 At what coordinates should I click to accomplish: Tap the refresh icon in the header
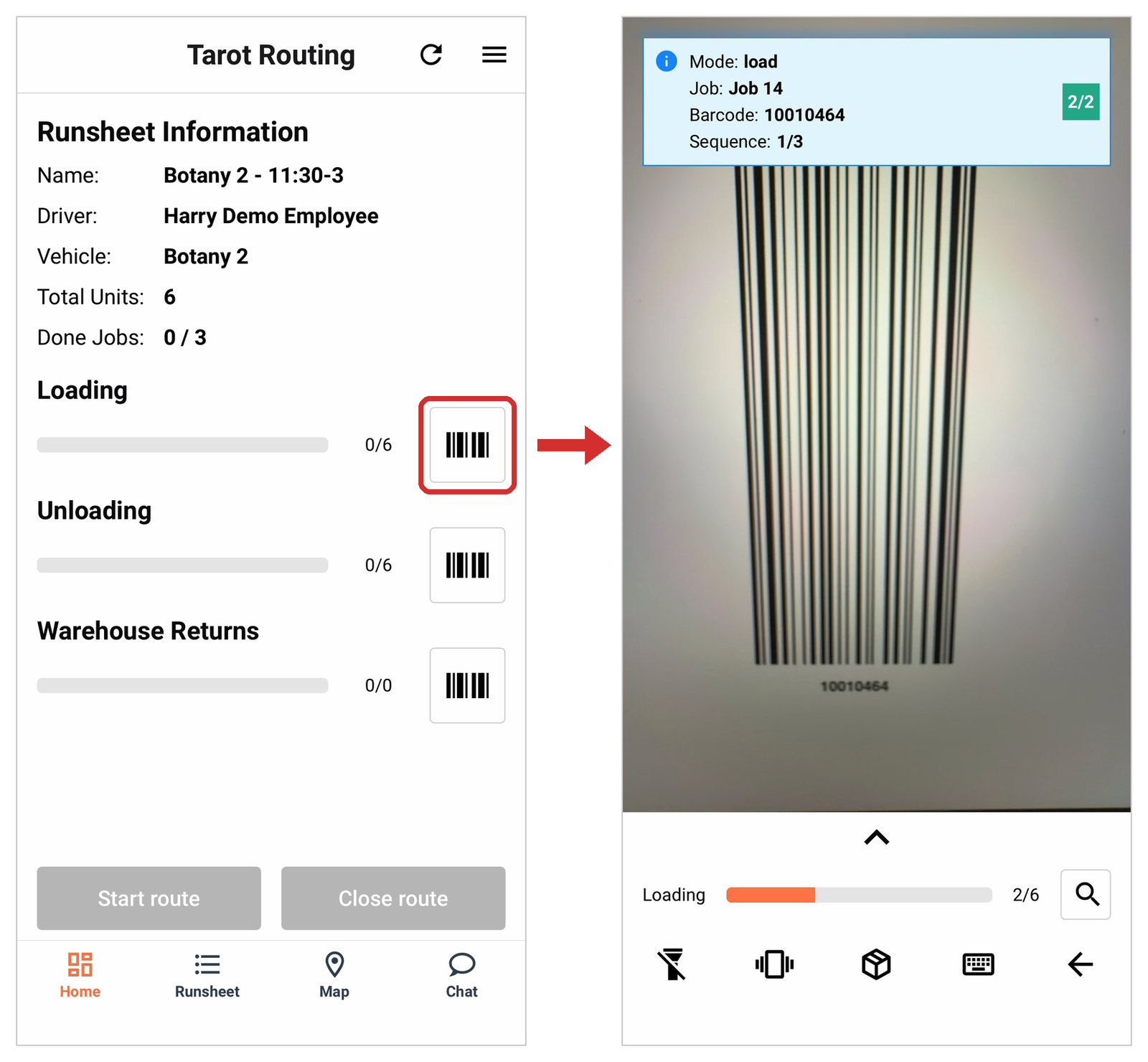[x=431, y=55]
